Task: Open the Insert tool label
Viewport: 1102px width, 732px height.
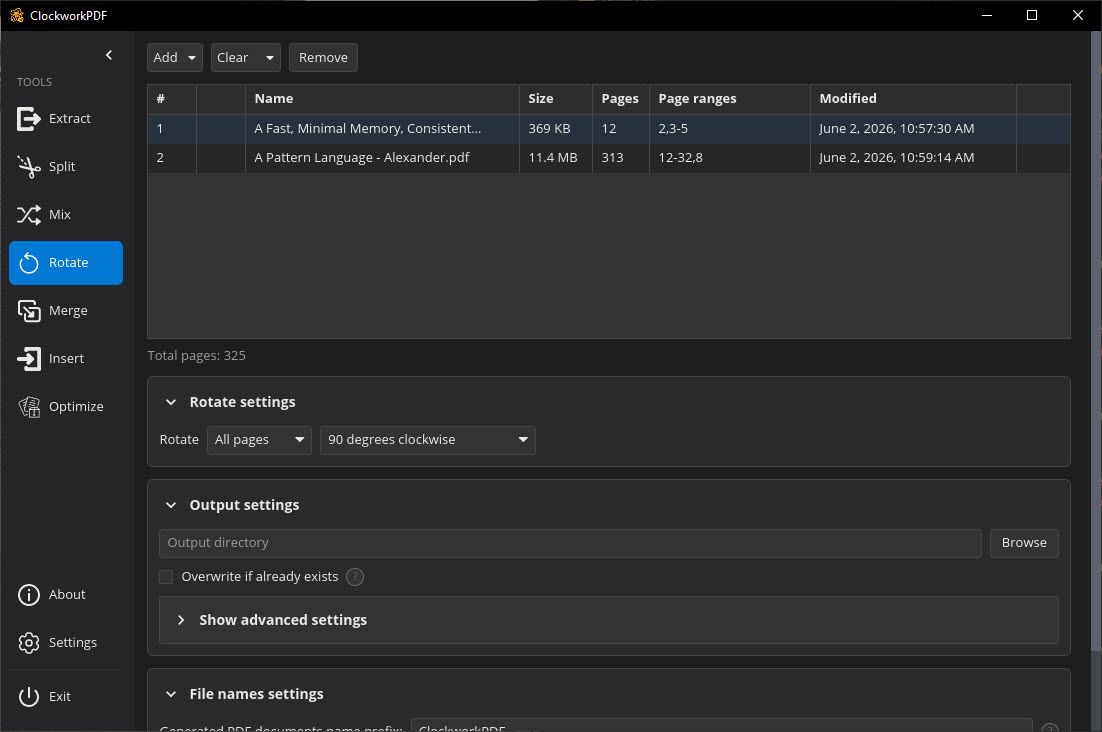Action: pos(66,358)
